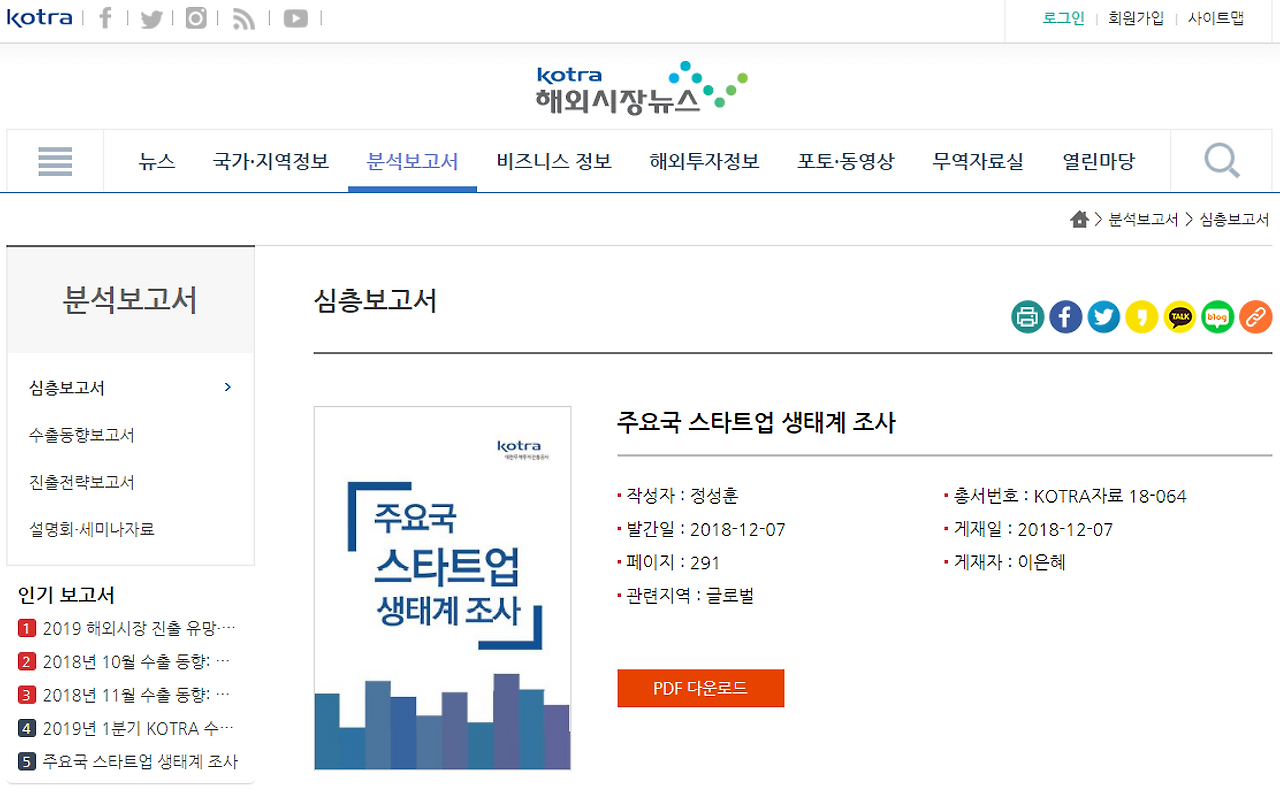The height and width of the screenshot is (797, 1280).
Task: Expand the 심층보고서 sidebar item chevron
Action: [227, 387]
